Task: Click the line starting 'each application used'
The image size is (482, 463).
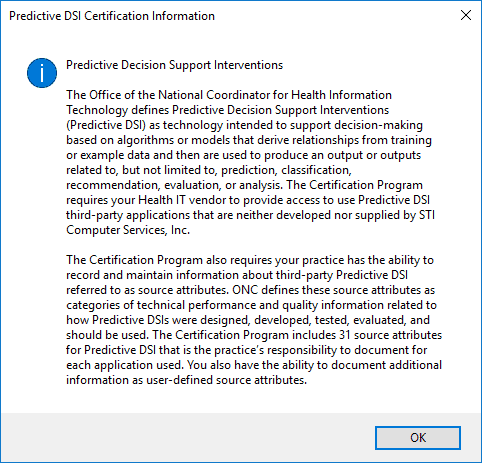Action: click(x=254, y=365)
